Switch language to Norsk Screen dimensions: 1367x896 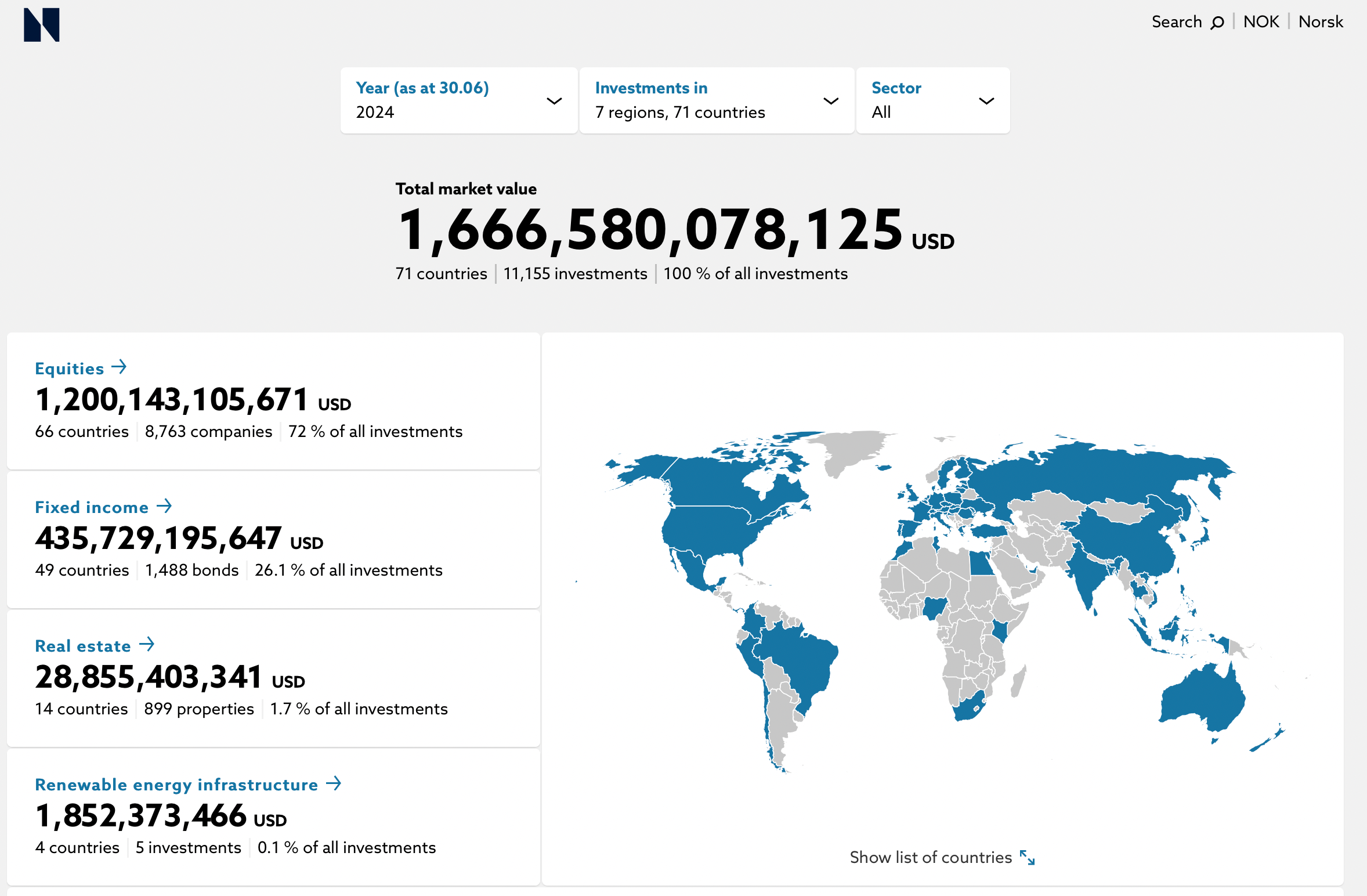(1321, 22)
